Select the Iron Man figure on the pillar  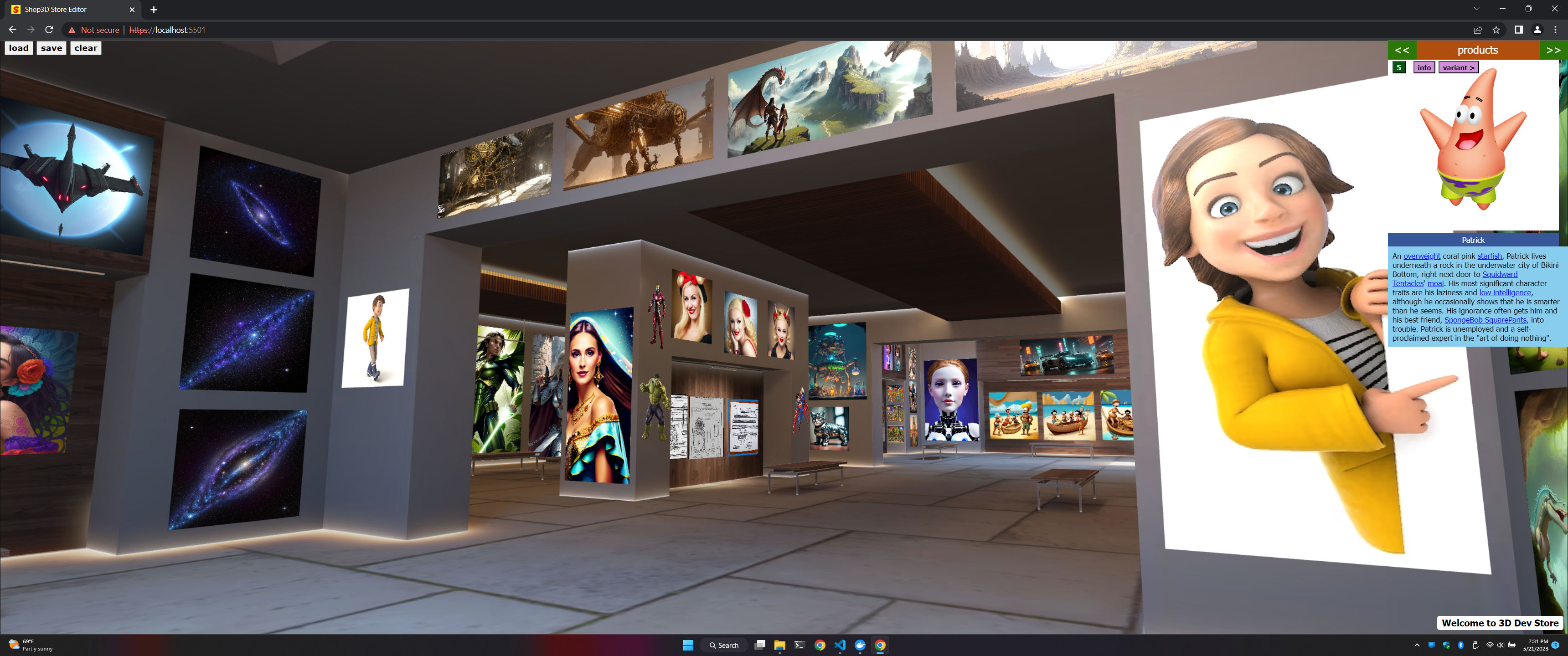[657, 317]
